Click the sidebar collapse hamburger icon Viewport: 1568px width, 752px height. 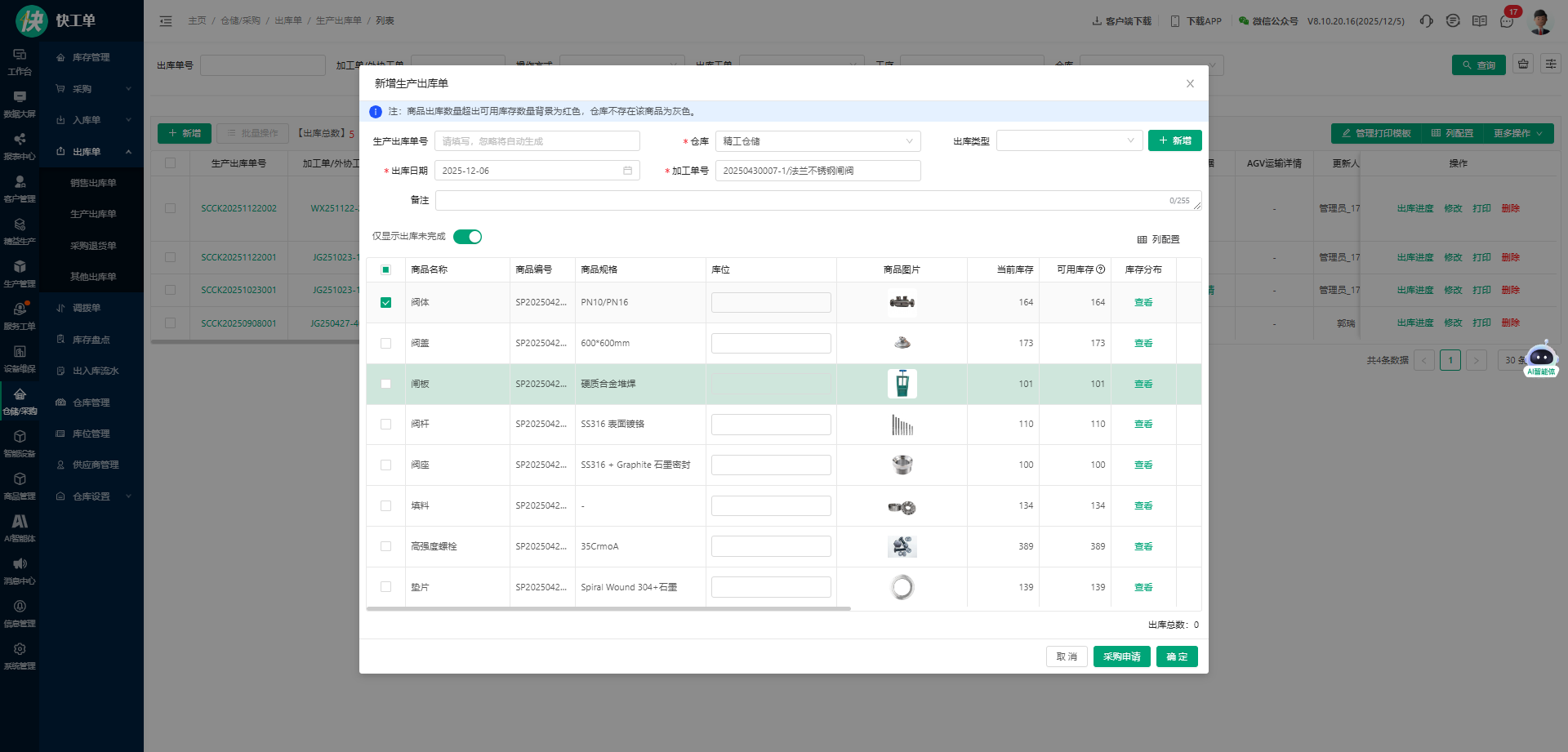(166, 21)
